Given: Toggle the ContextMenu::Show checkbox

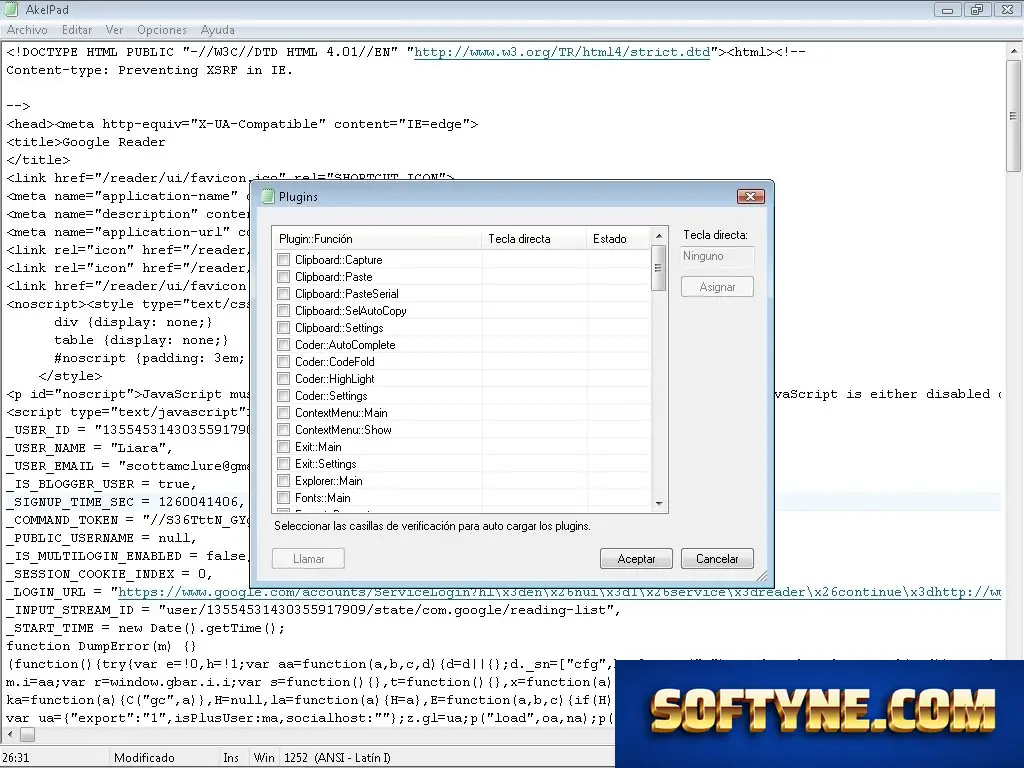Looking at the screenshot, I should [283, 429].
